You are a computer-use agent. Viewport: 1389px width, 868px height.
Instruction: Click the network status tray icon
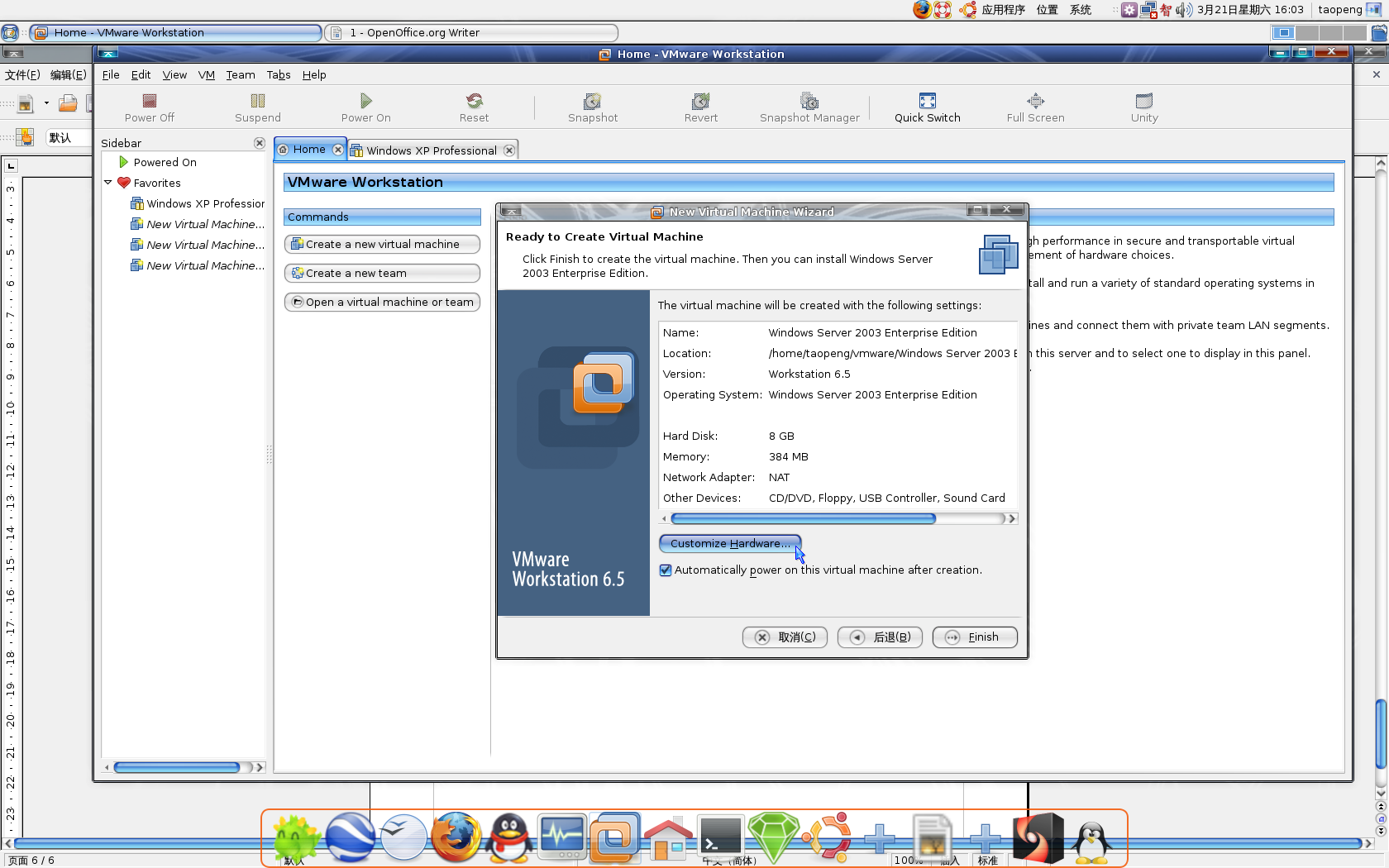click(x=1148, y=10)
